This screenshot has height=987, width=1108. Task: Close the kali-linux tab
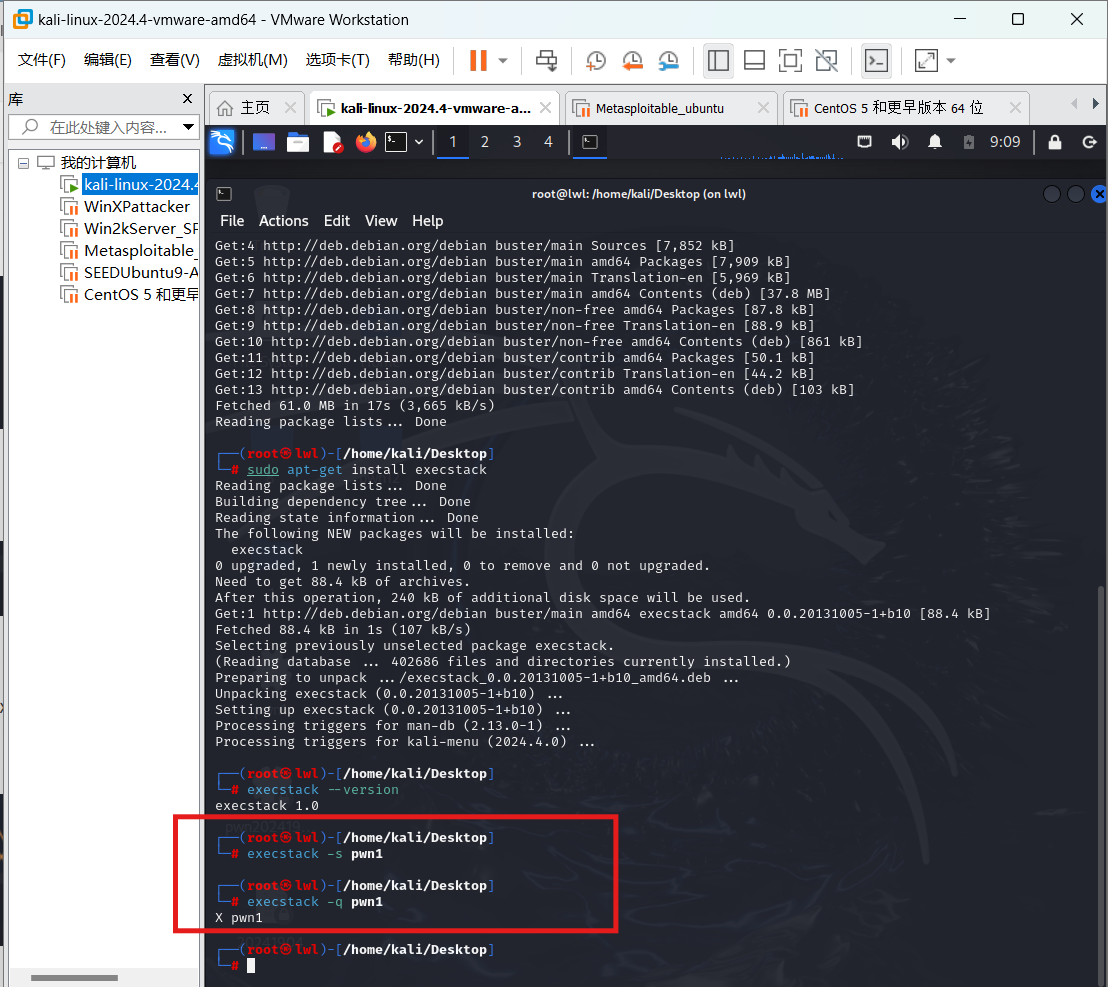546,108
